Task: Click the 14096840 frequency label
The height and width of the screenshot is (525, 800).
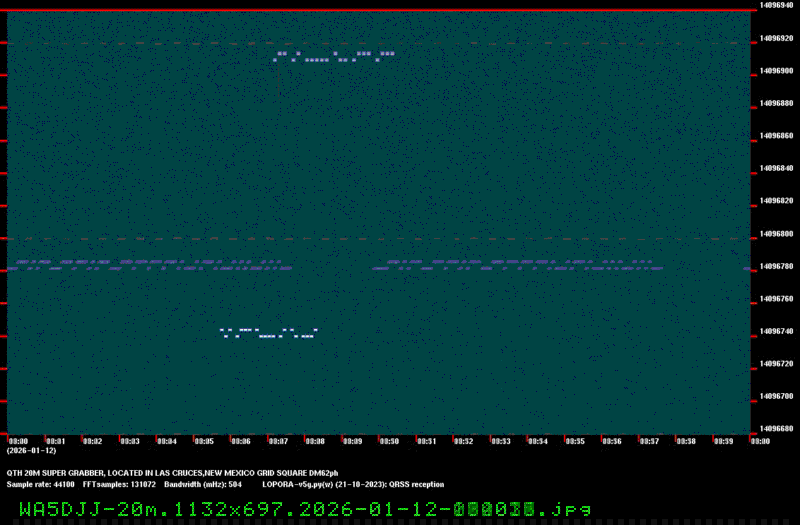Action: pos(776,168)
